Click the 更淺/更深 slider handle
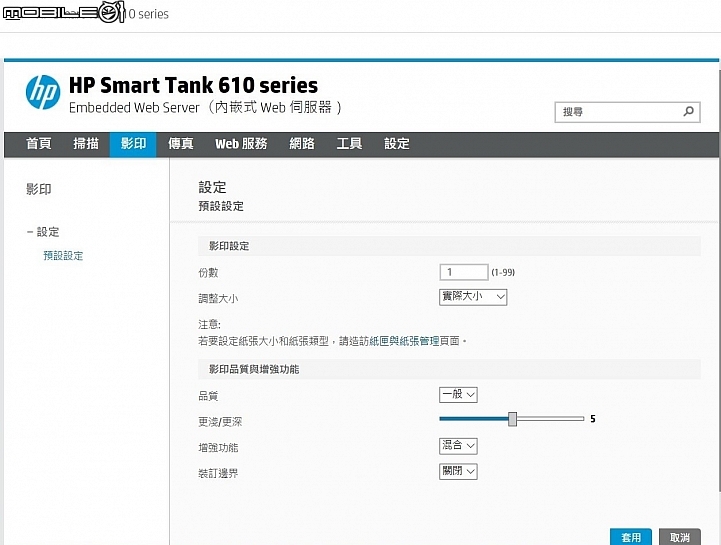 [x=512, y=419]
